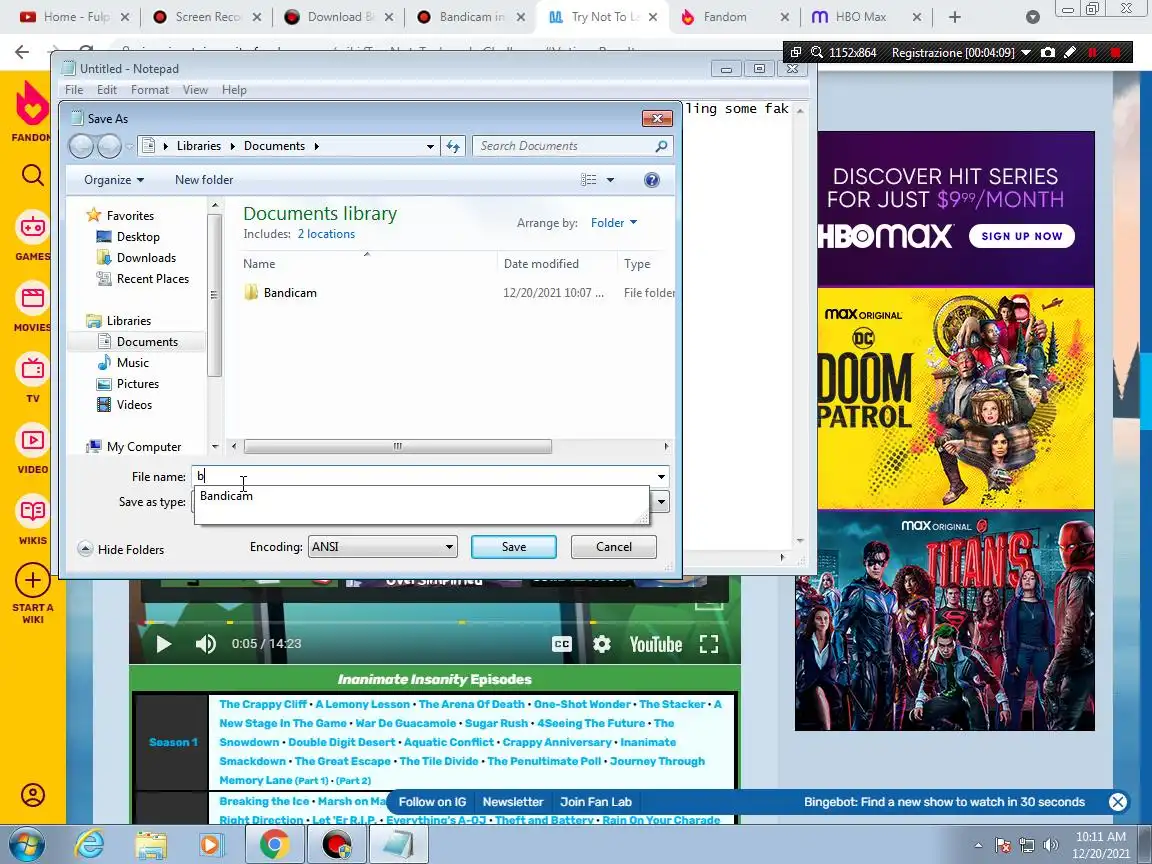
Task: Enter fullscreen on the video player
Action: click(x=709, y=644)
